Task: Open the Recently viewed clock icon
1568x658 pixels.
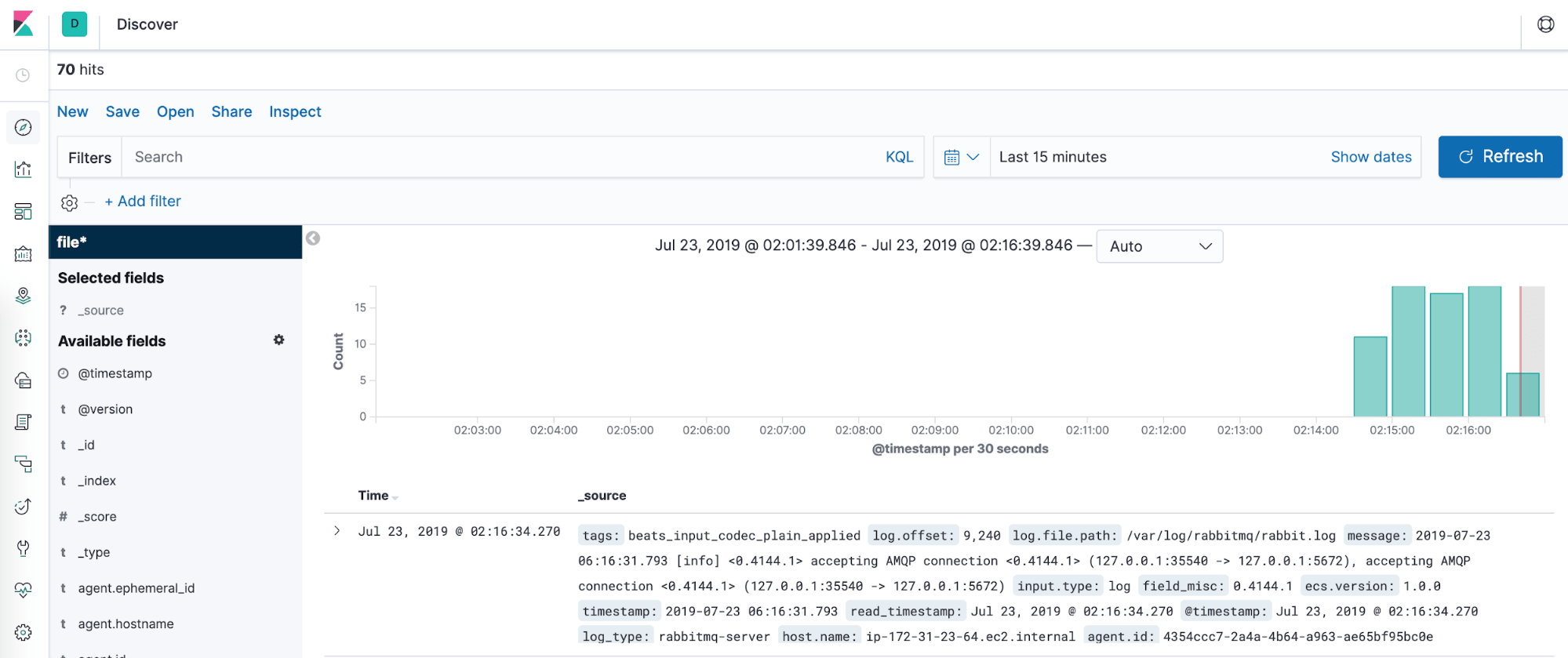Action: click(24, 75)
